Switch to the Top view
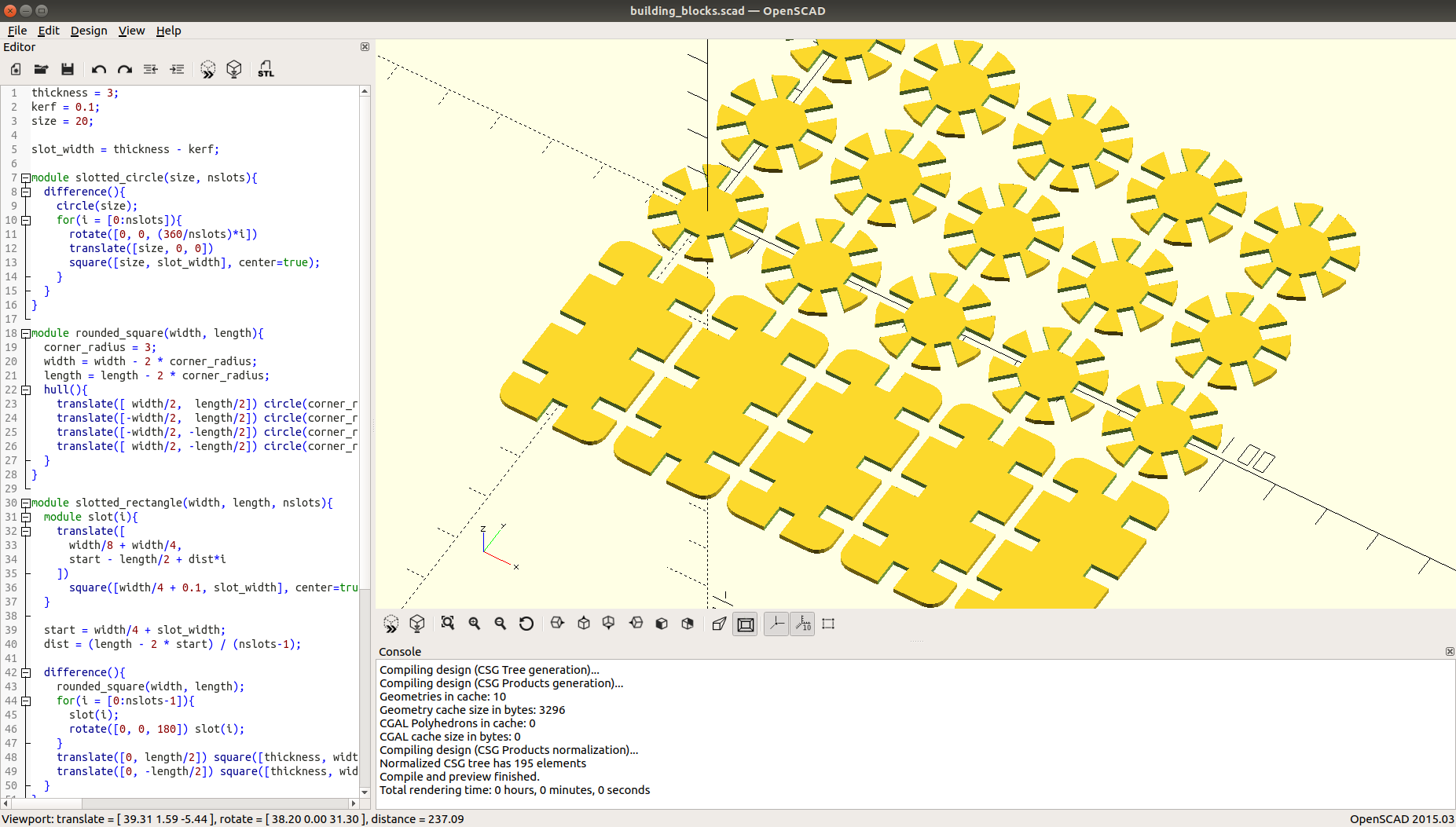This screenshot has height=827, width=1456. (x=584, y=624)
